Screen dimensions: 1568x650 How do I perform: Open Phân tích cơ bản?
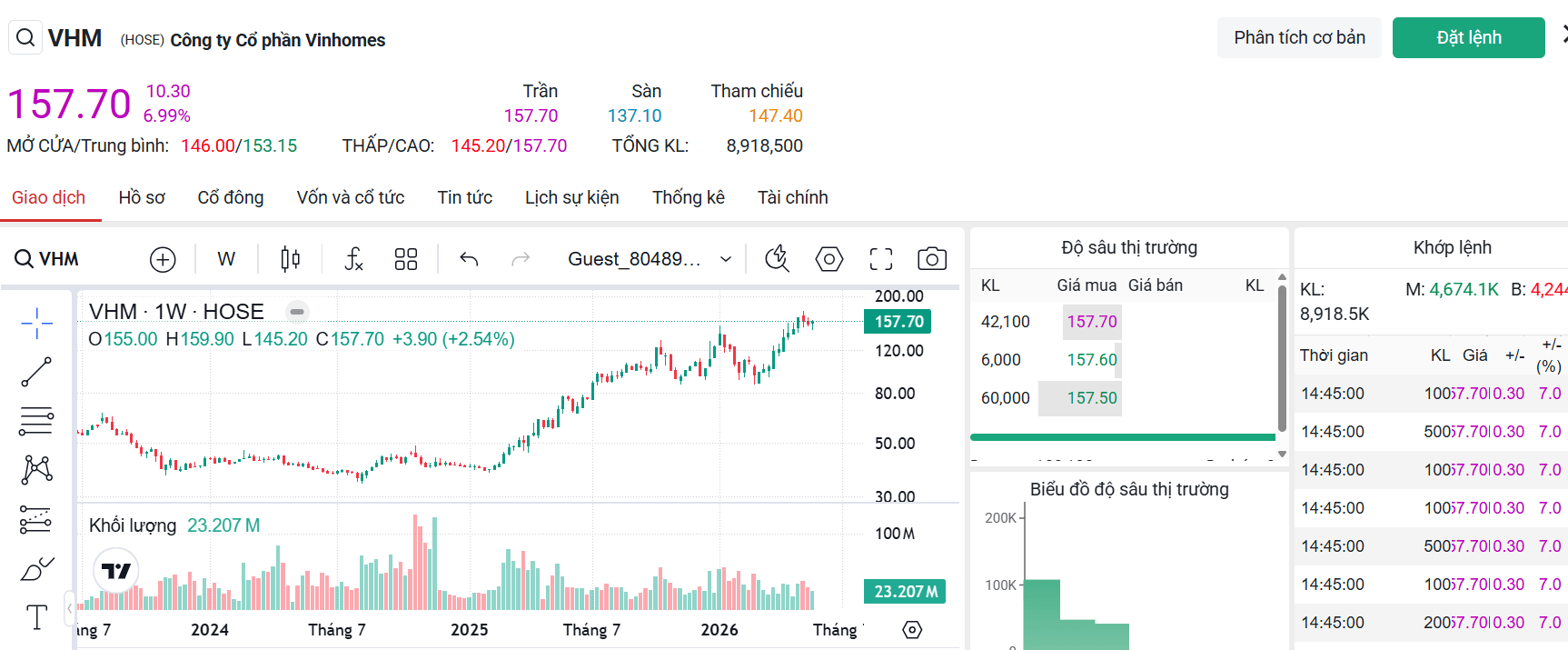[1299, 37]
